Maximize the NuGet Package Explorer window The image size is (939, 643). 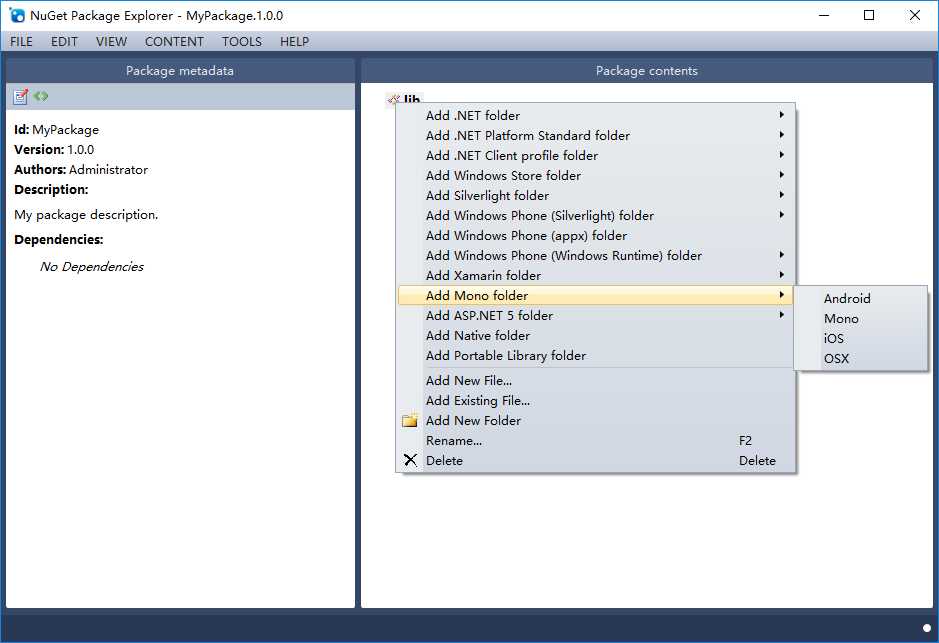click(x=869, y=16)
